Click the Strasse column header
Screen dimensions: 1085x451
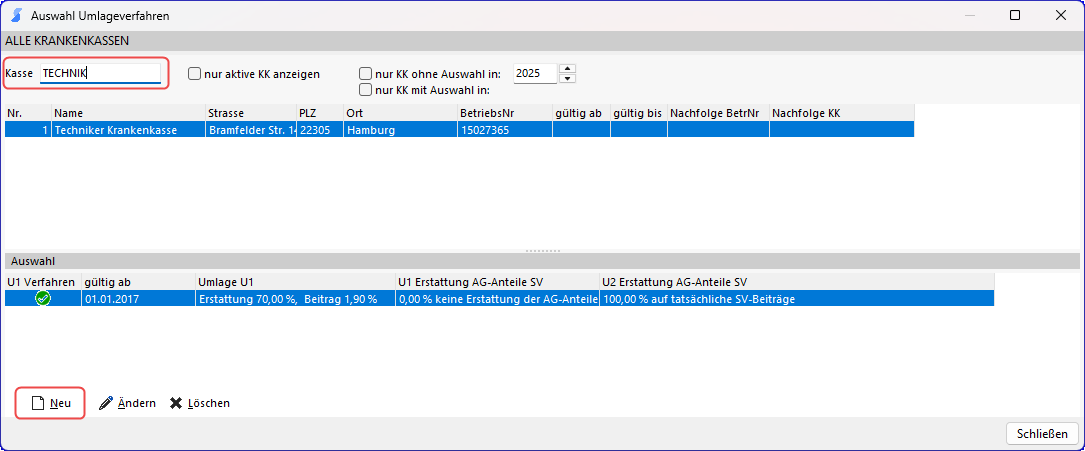tap(250, 113)
